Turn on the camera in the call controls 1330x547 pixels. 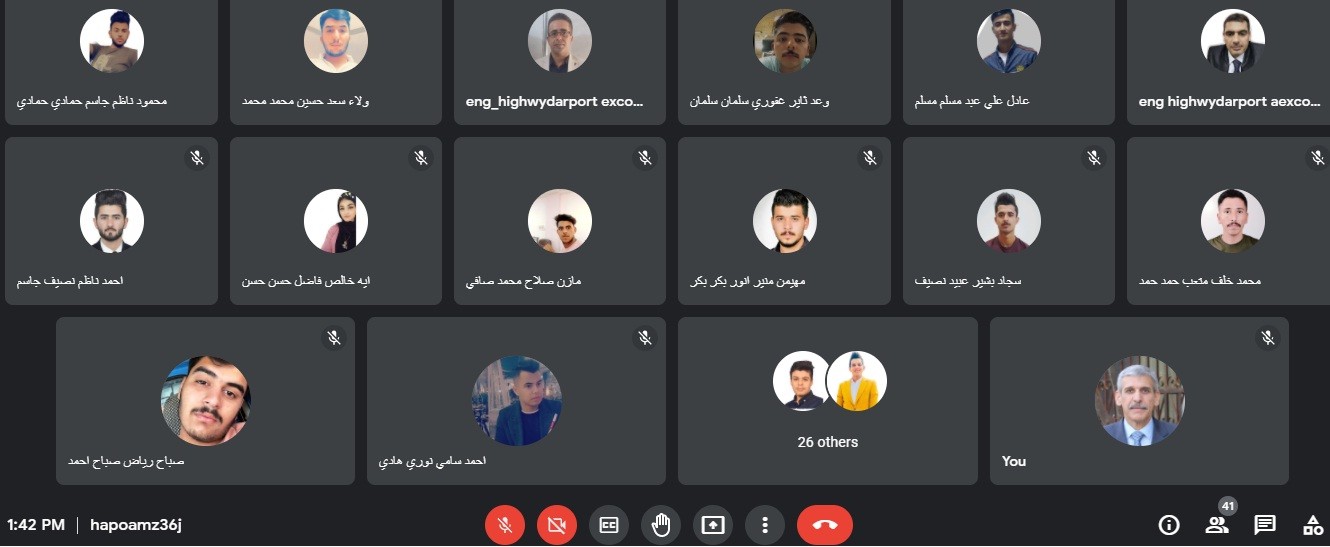point(557,524)
